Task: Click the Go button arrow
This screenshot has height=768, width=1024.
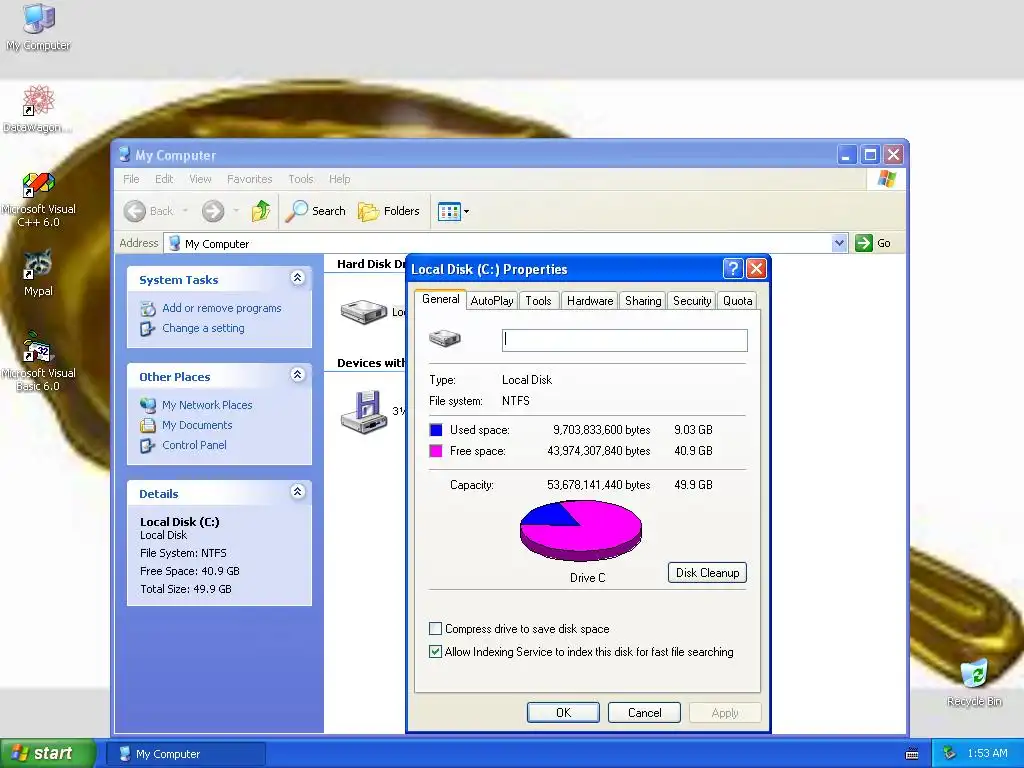Action: tap(863, 243)
